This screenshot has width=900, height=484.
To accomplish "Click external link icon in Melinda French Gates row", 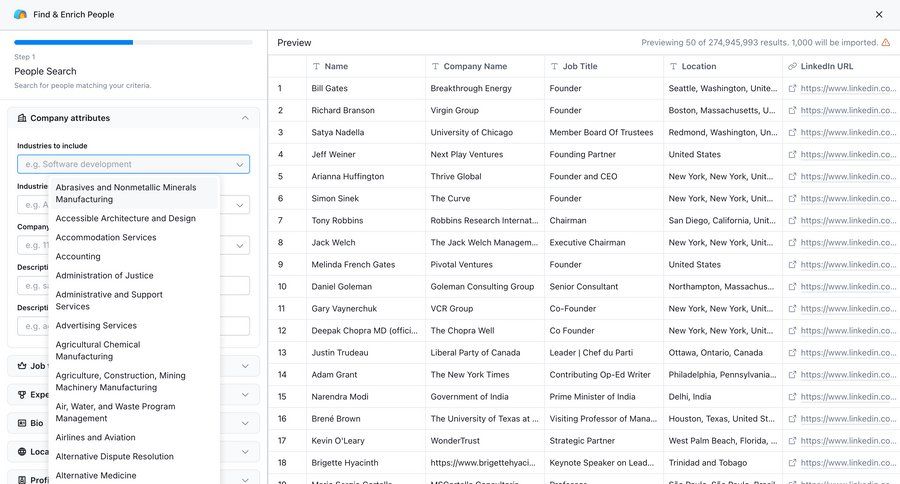I will coord(792,265).
